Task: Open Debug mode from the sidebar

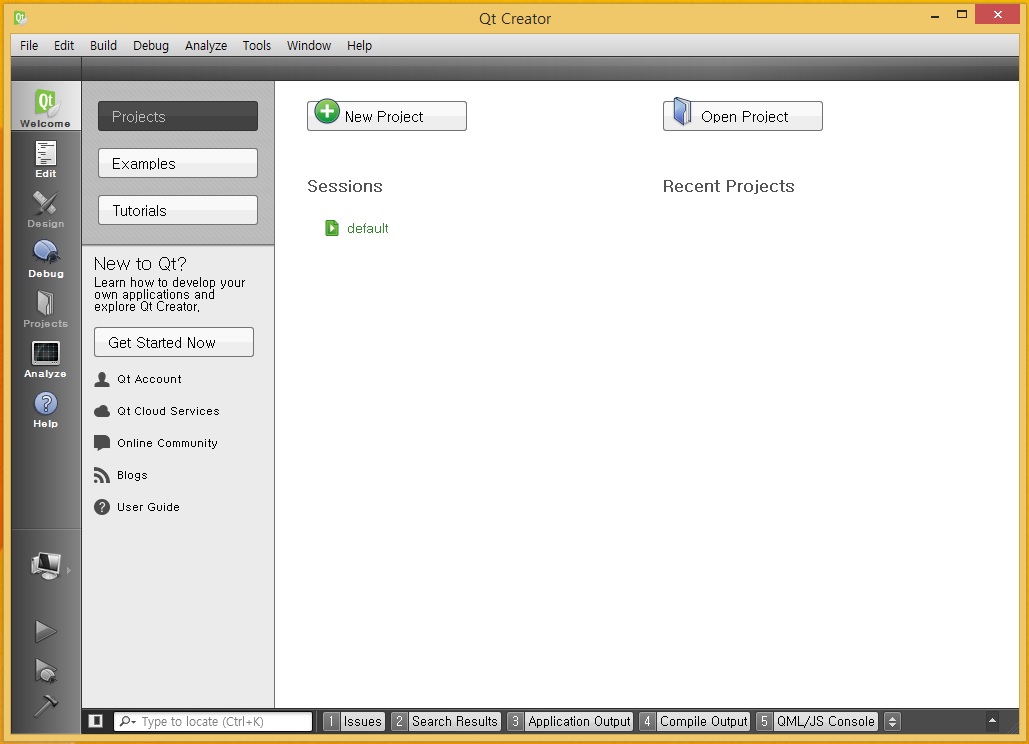Action: 45,258
